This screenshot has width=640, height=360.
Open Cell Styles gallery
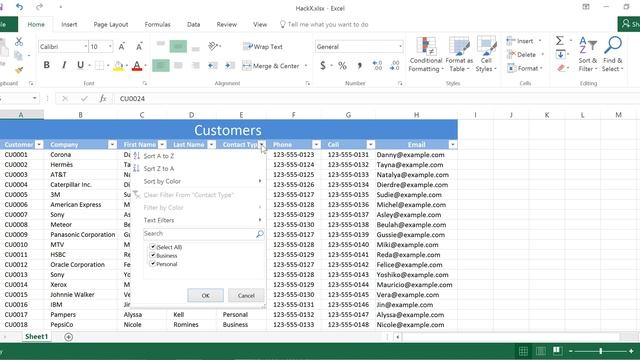click(486, 54)
